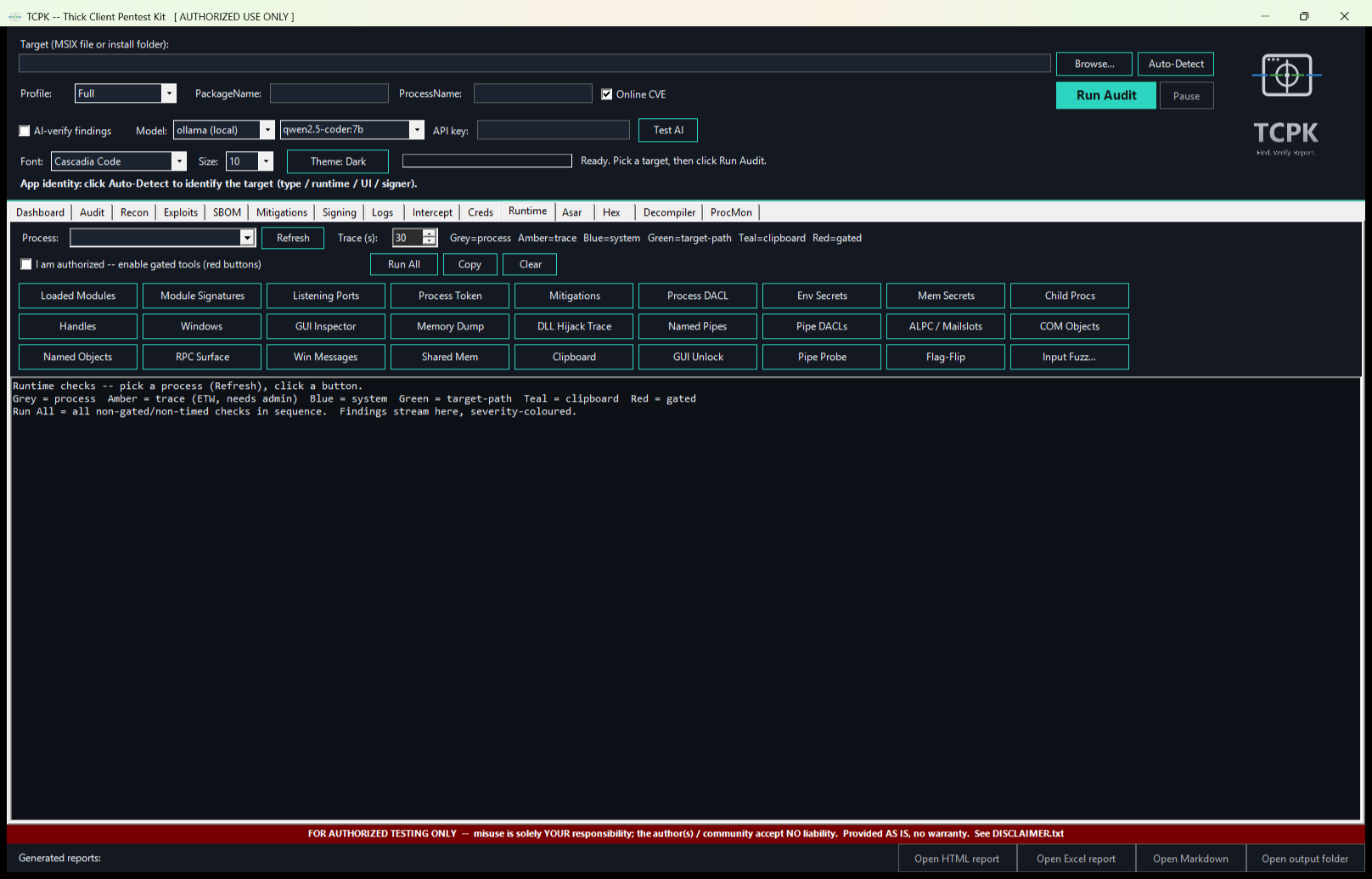Screen dimensions: 1372x879
Task: Click Open Excel report button
Action: point(1076,859)
